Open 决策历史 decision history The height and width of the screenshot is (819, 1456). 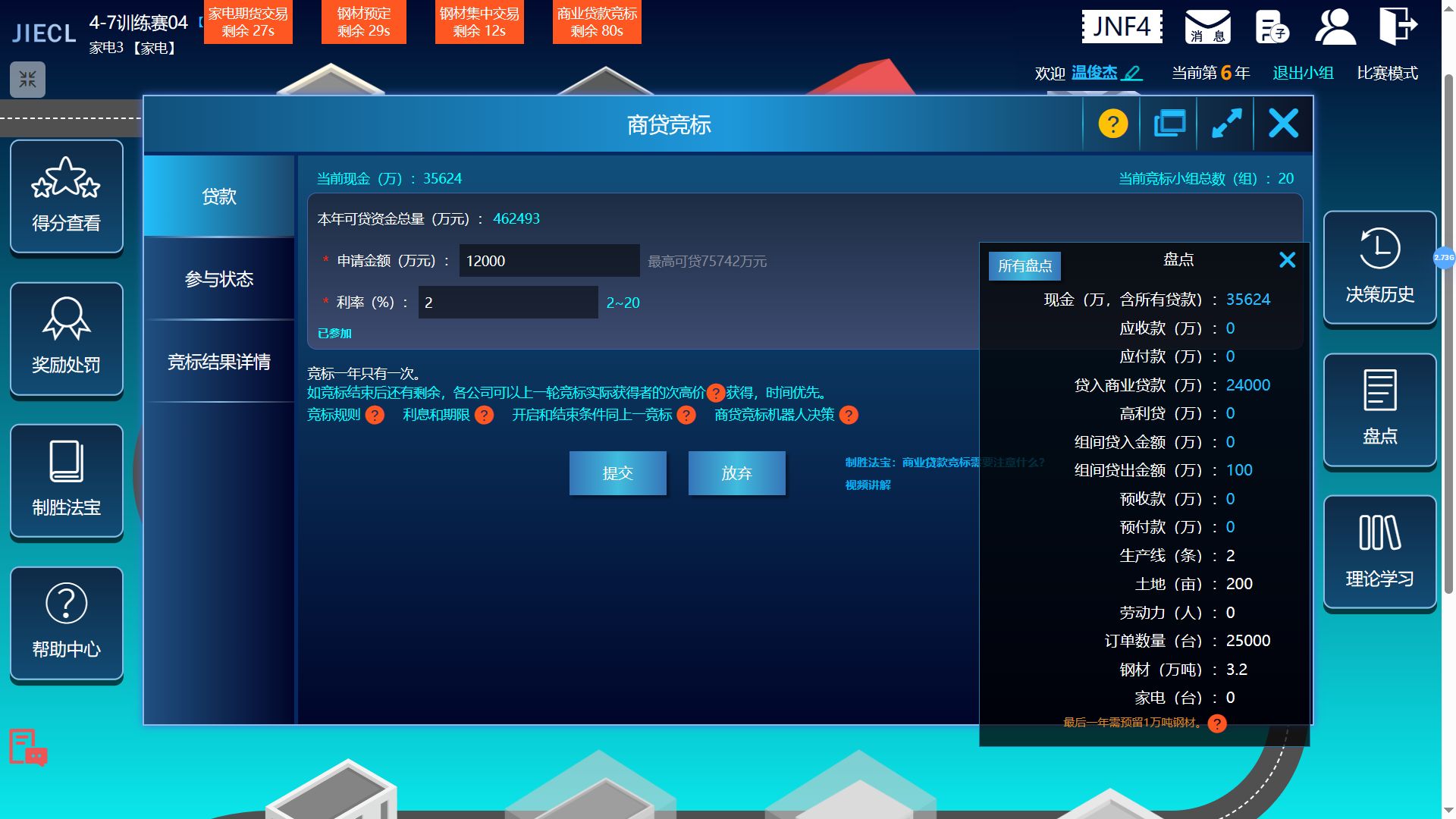pyautogui.click(x=1379, y=267)
